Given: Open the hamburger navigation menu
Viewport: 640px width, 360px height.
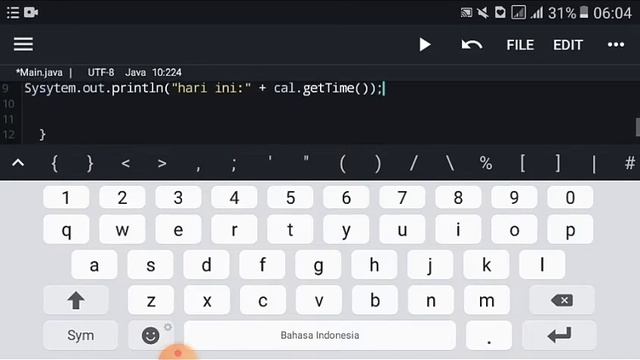Looking at the screenshot, I should [23, 44].
